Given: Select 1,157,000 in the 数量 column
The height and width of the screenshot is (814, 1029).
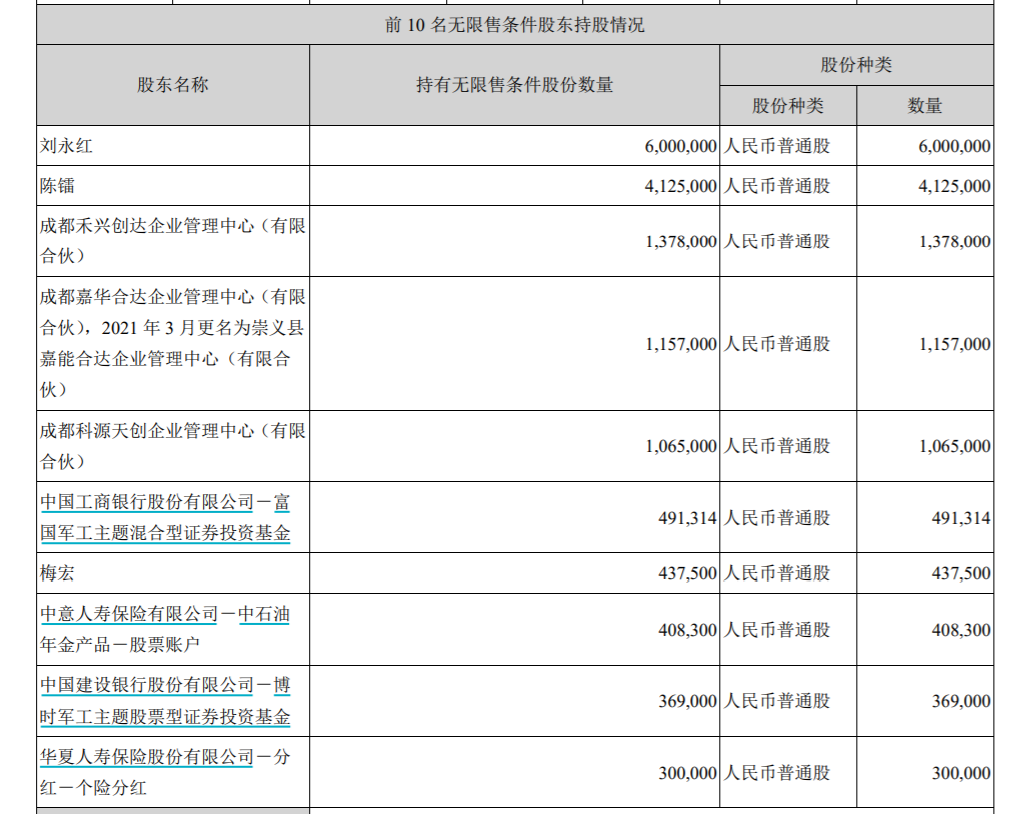Looking at the screenshot, I should (954, 344).
